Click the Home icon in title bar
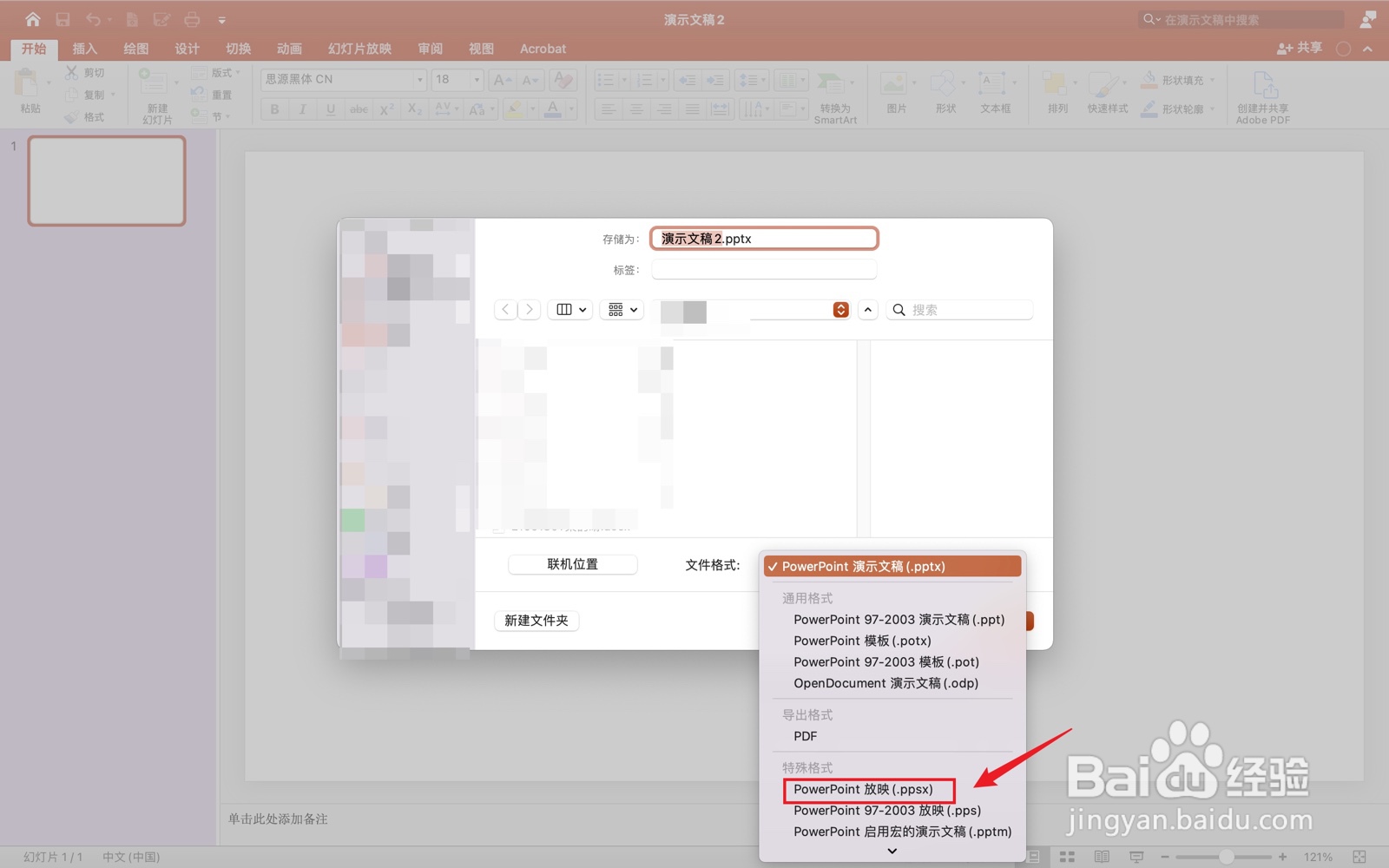Image resolution: width=1389 pixels, height=868 pixels. coord(32,19)
